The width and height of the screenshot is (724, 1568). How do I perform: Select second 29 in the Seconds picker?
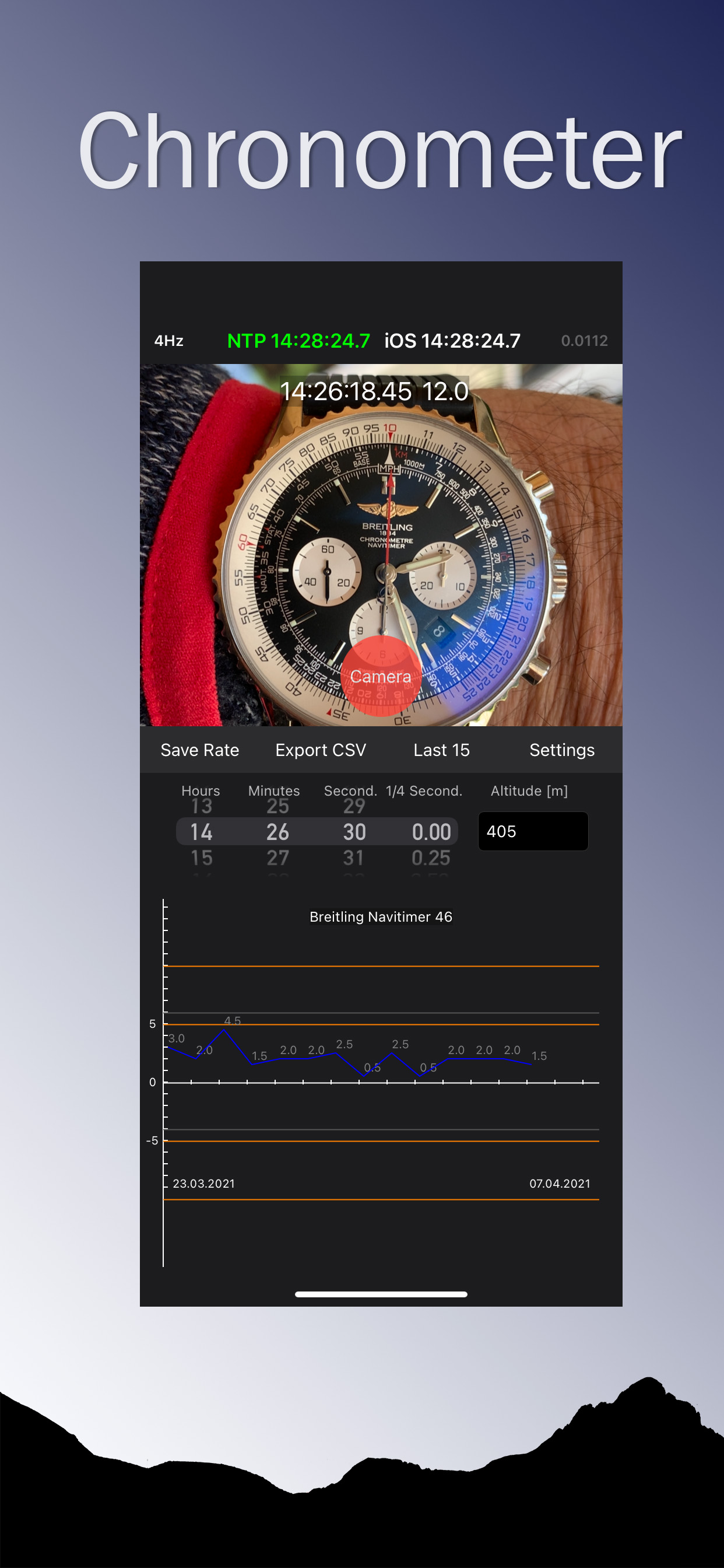[x=354, y=806]
